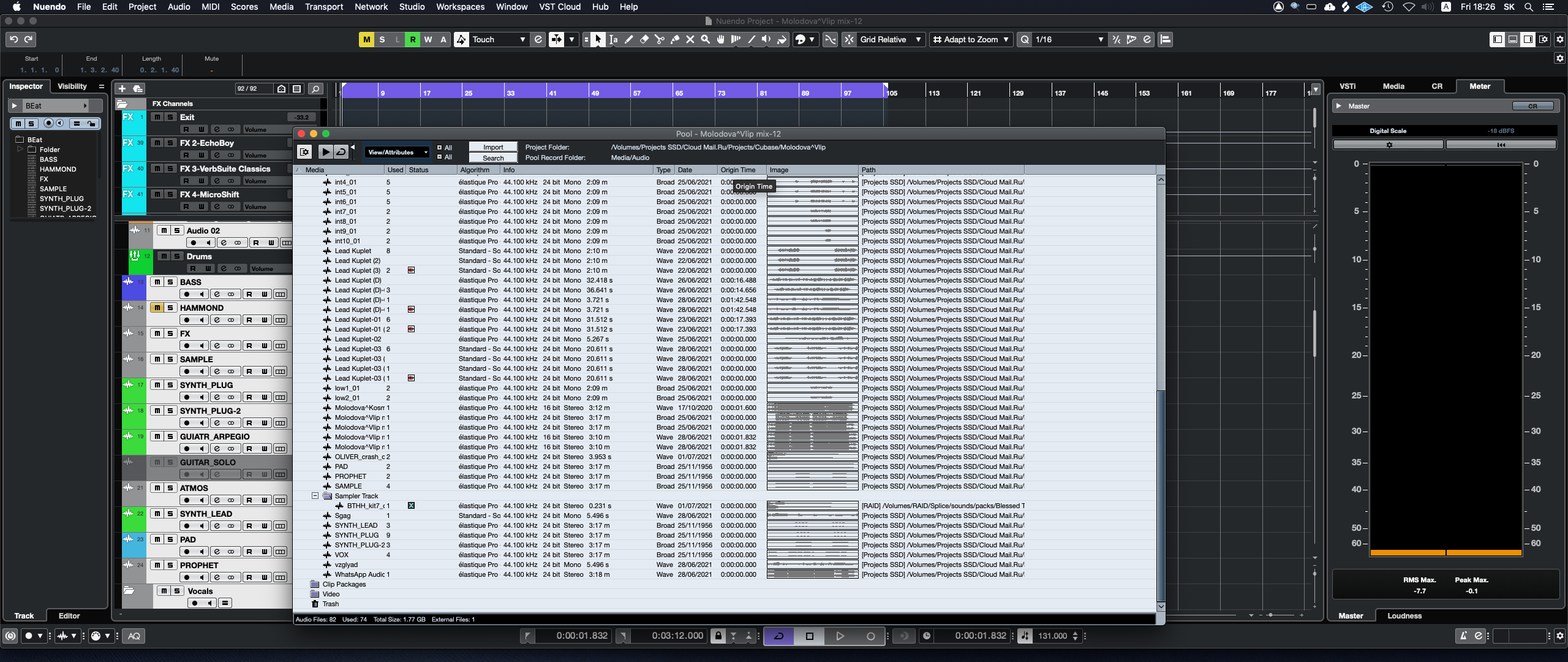Viewport: 1568px width, 662px height.
Task: Toggle global Read automation R button
Action: pyautogui.click(x=412, y=39)
